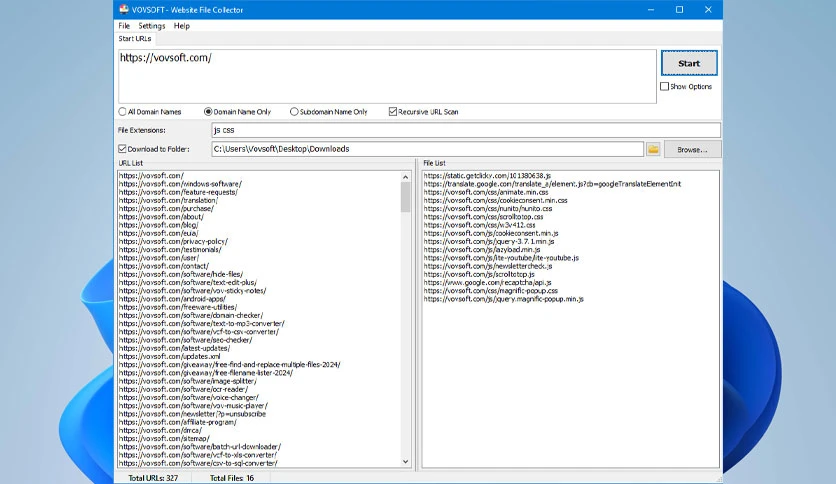Select the software/image-splitter/ URL row
The image size is (836, 484).
(188, 381)
